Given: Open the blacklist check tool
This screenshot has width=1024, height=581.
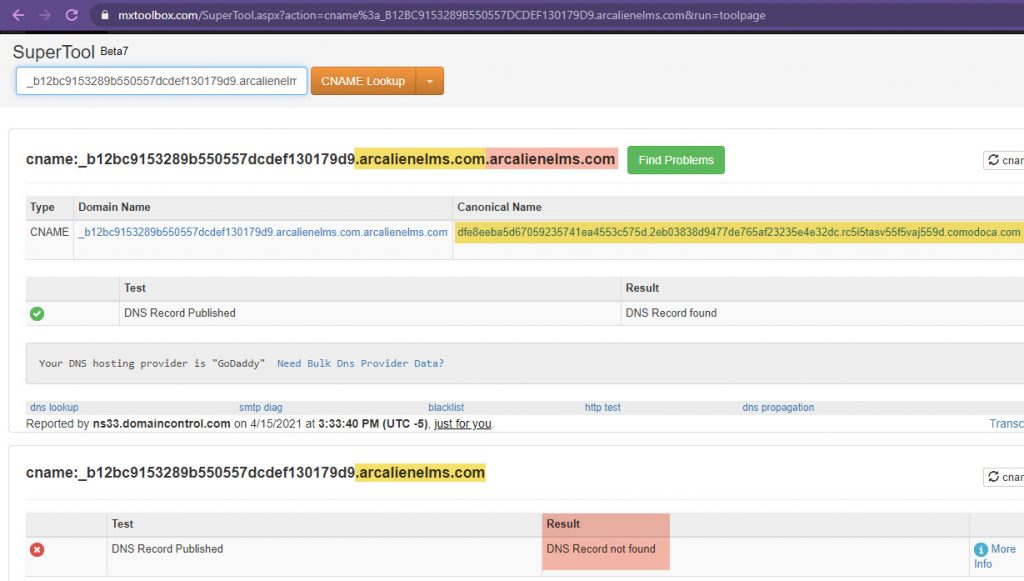Looking at the screenshot, I should click(445, 407).
